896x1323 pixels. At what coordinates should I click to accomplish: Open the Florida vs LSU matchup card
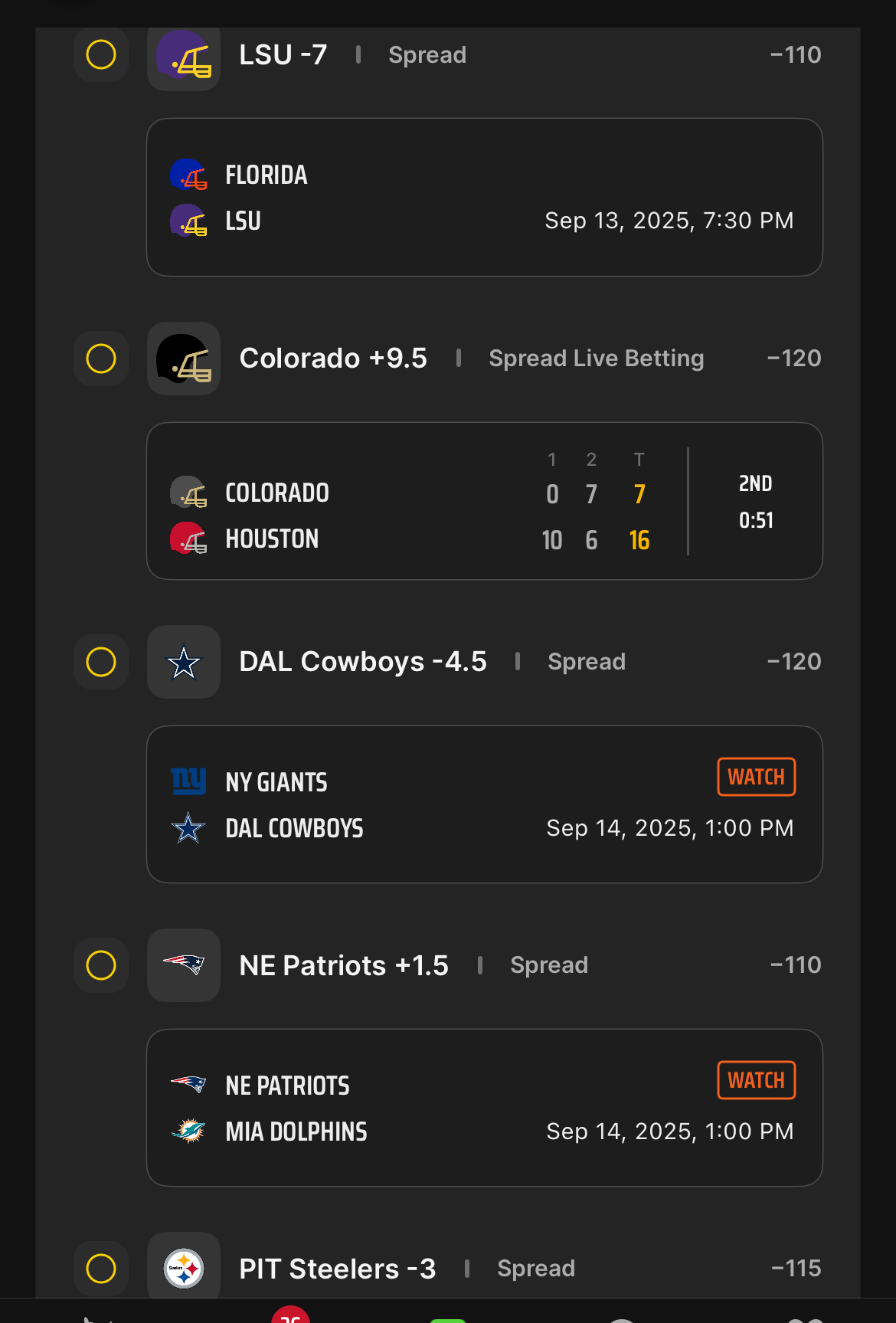(485, 198)
